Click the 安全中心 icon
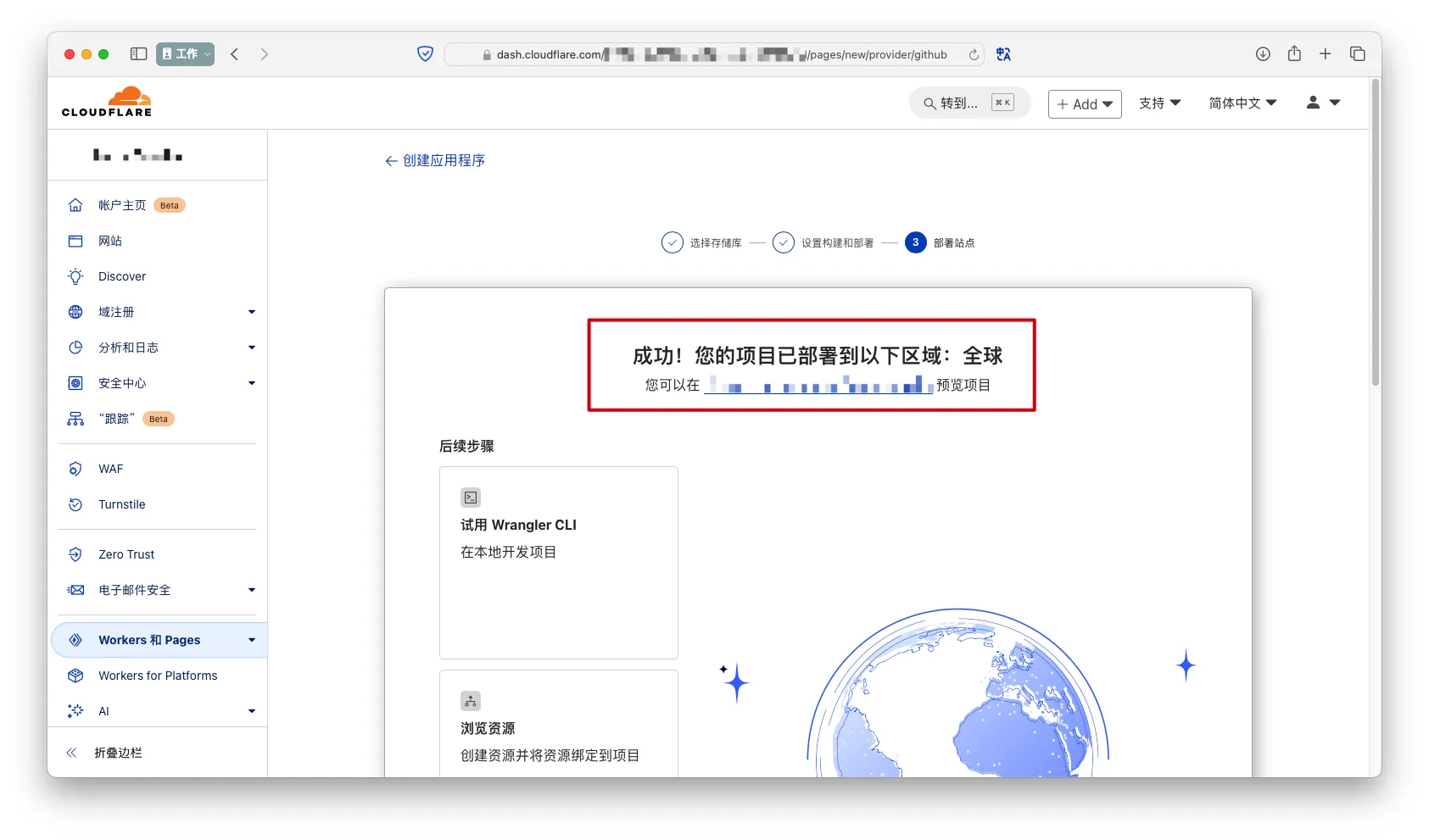The image size is (1429, 840). coord(75,383)
